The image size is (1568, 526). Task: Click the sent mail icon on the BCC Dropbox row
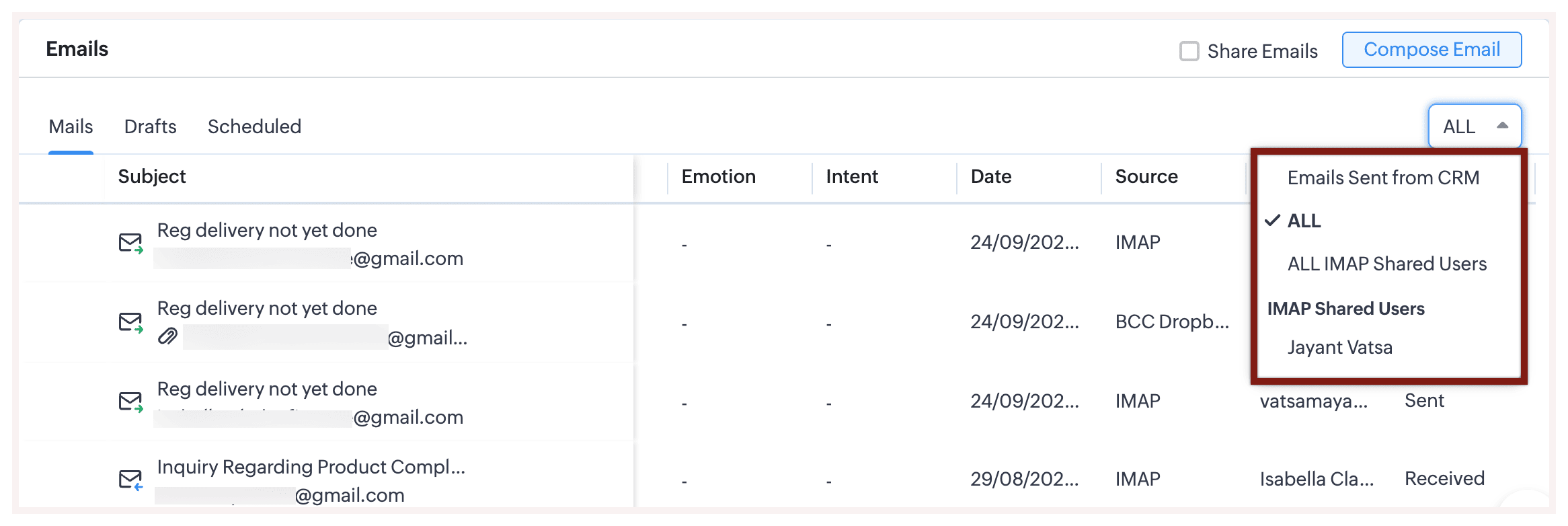tap(130, 322)
